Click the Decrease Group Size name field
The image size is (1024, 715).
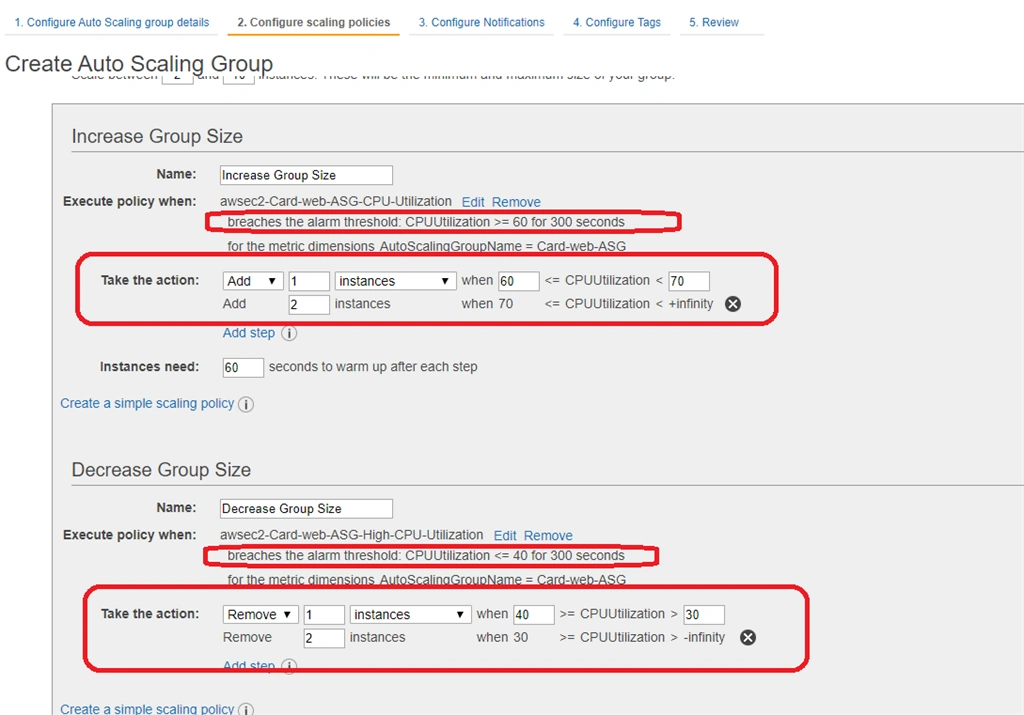[306, 509]
